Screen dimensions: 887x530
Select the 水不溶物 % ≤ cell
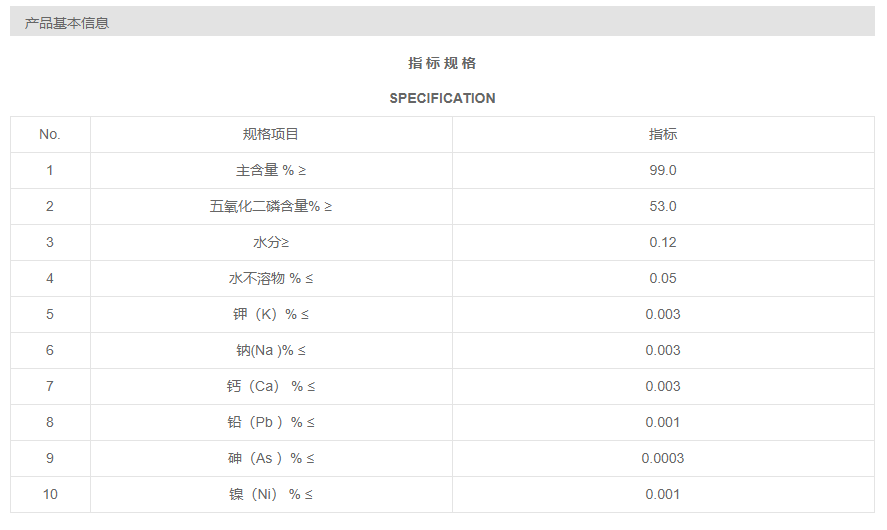click(271, 278)
